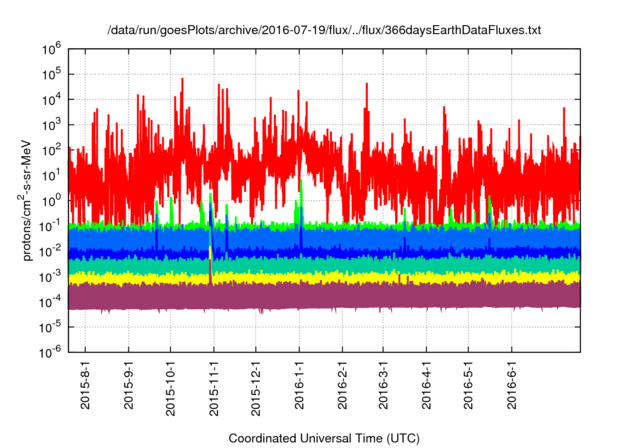This screenshot has height=448, width=640.
Task: Click the 10^-1 y-axis tick label
Action: (x=50, y=226)
